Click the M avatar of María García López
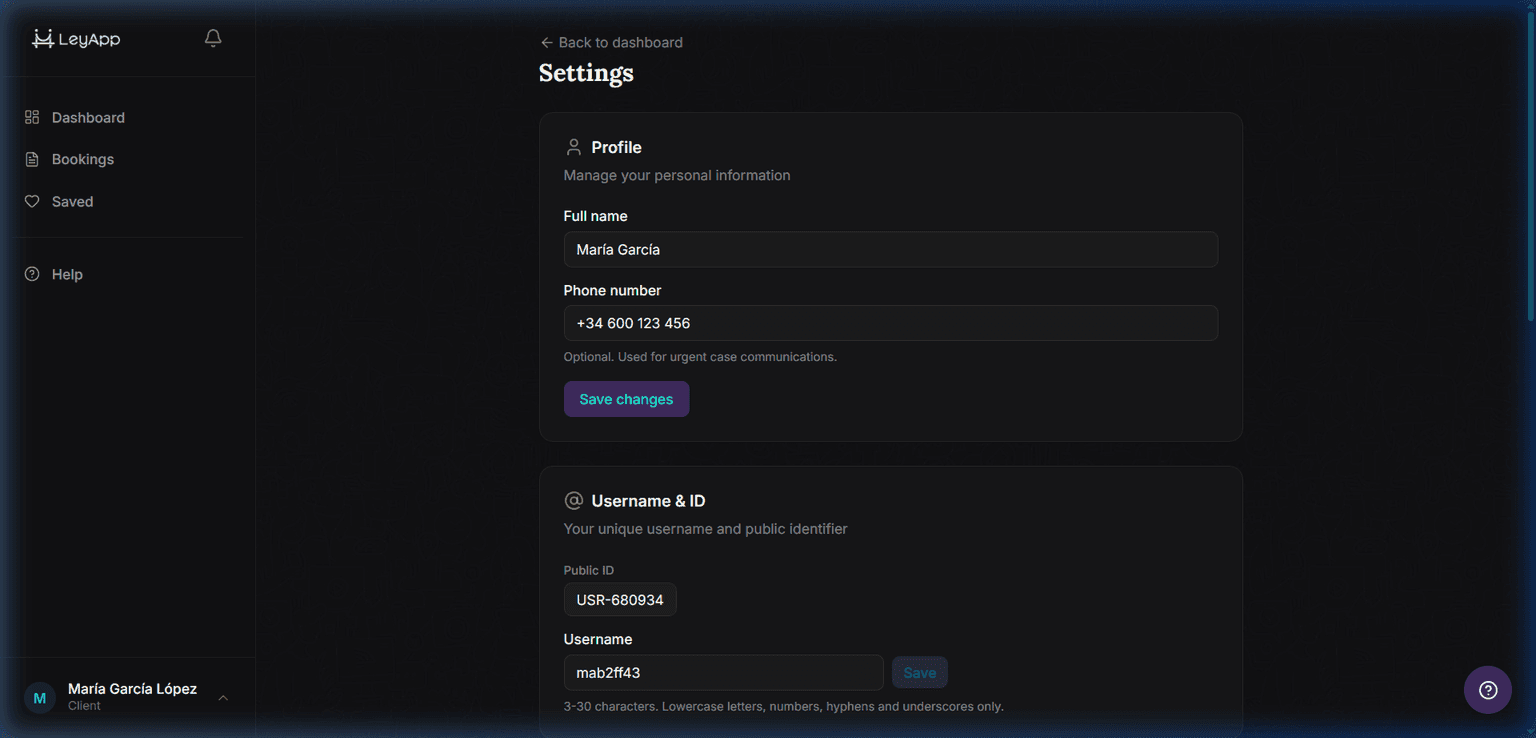 (x=38, y=697)
